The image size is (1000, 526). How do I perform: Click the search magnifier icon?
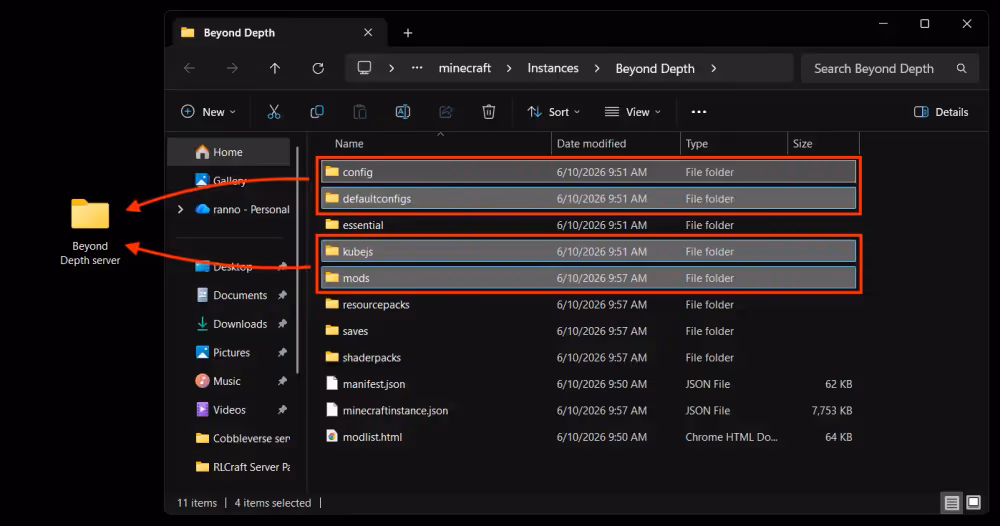tap(962, 68)
